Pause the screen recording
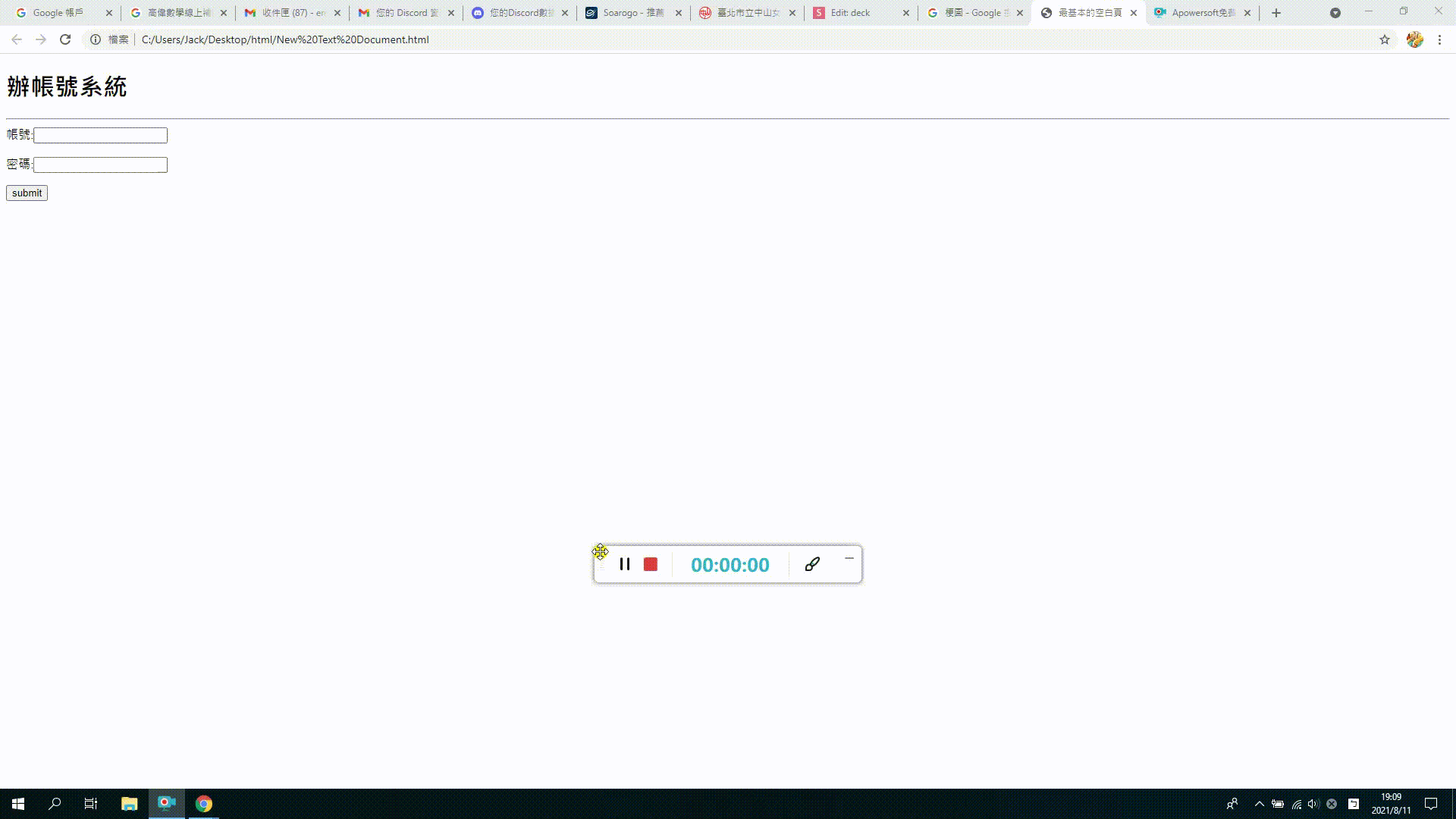Image resolution: width=1456 pixels, height=819 pixels. coord(624,564)
